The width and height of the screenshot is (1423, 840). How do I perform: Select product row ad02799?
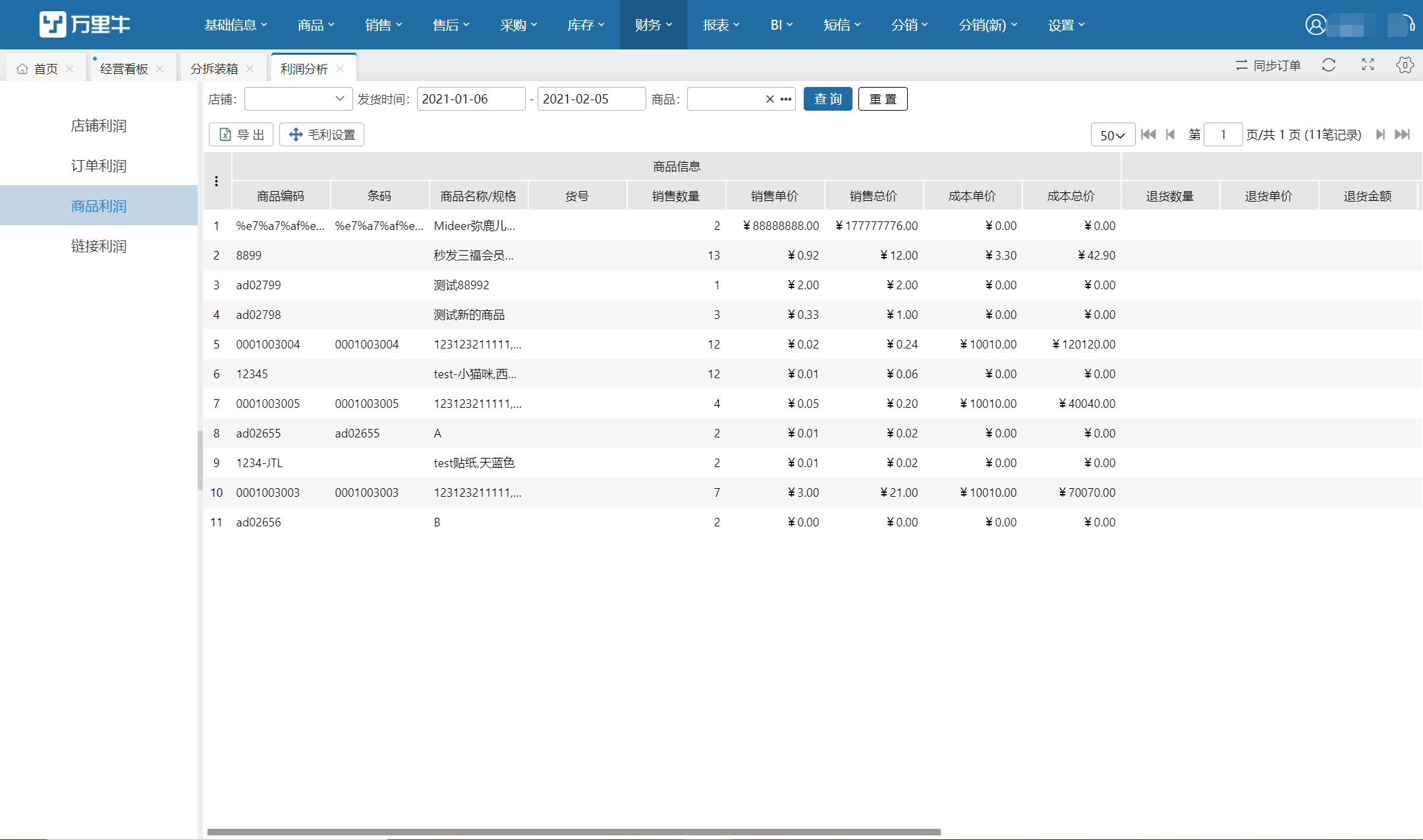[813, 285]
